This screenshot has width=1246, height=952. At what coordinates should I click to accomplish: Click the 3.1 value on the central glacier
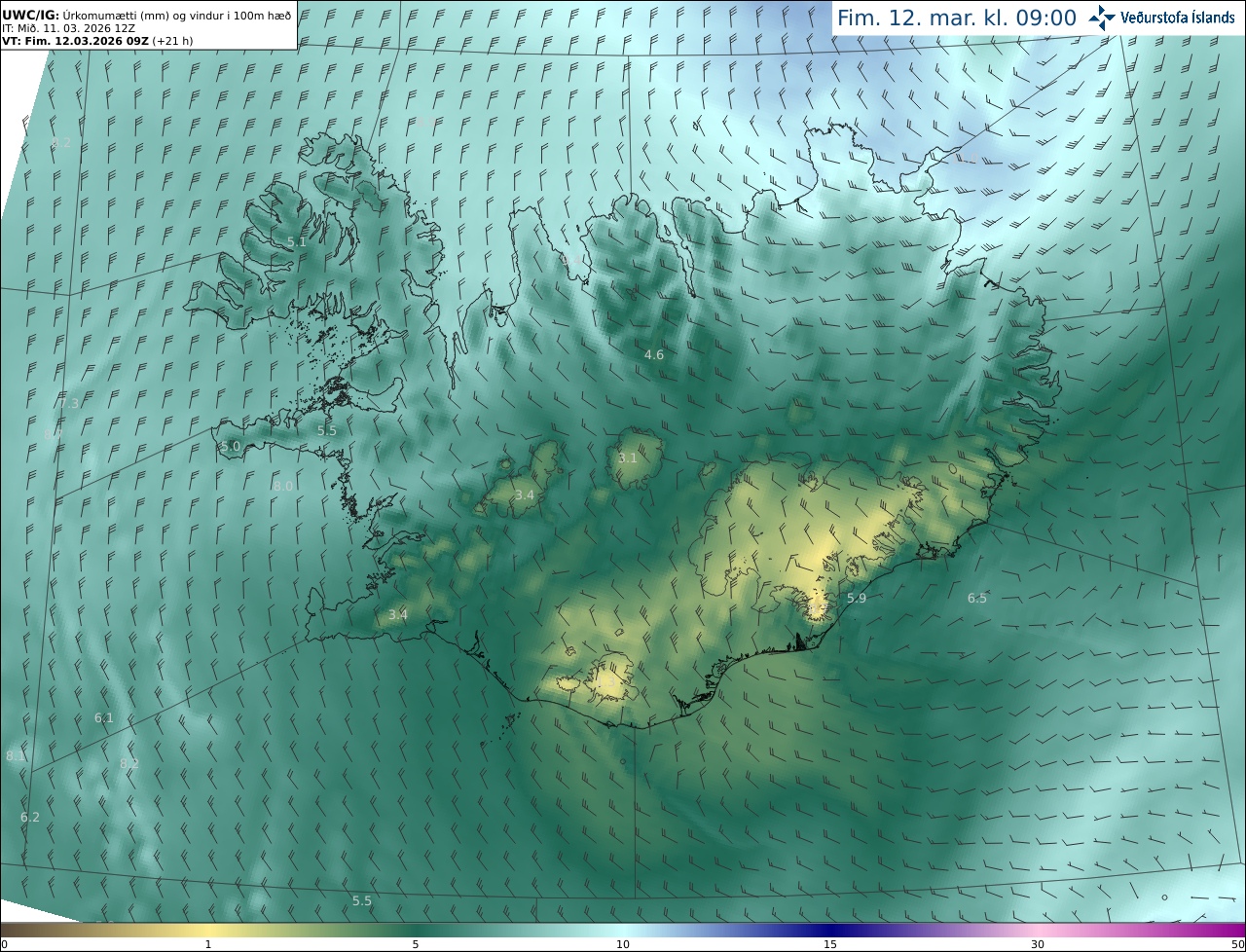pyautogui.click(x=628, y=458)
